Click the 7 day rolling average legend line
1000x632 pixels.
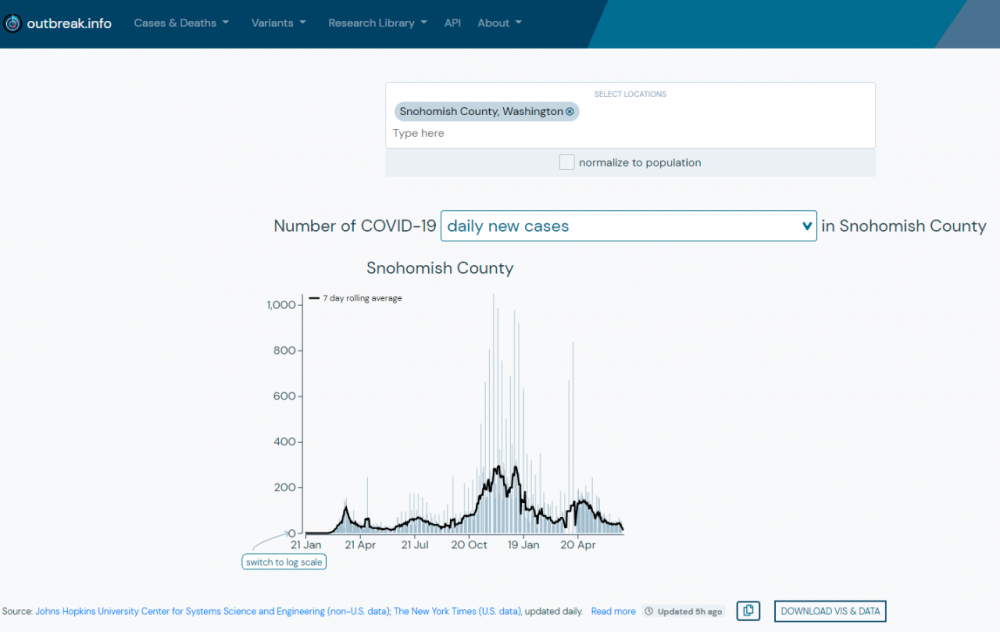point(314,298)
